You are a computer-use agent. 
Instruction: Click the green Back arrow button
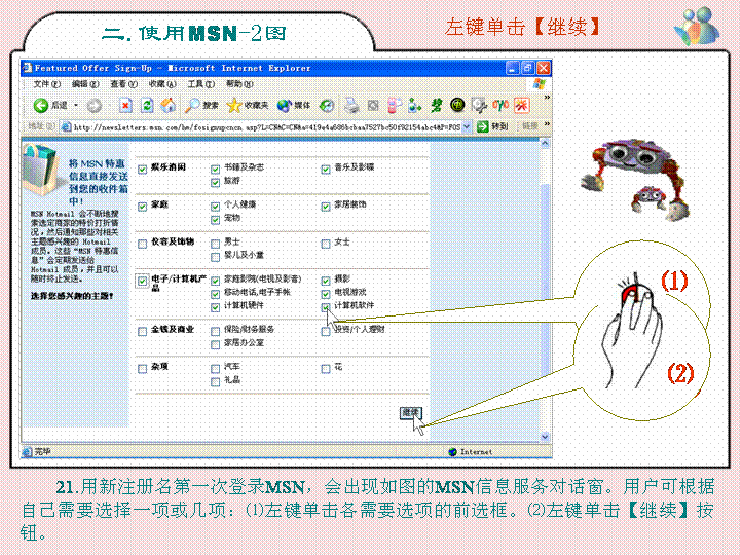(41, 105)
